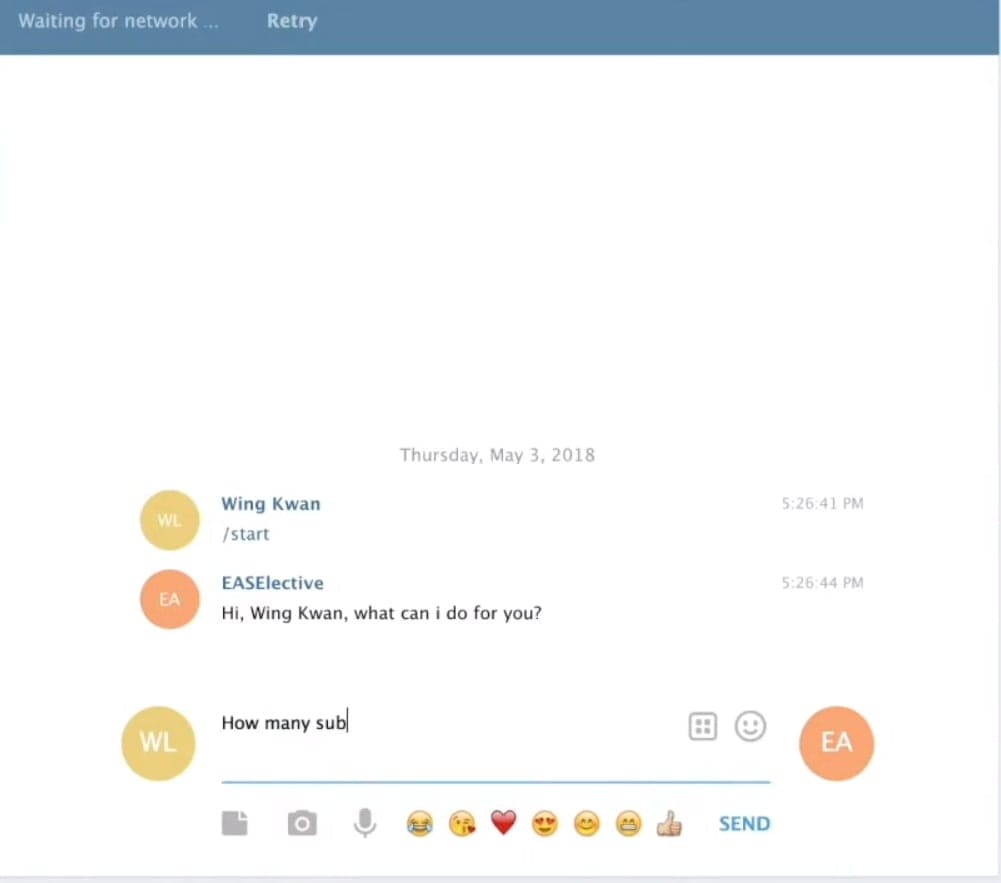Click the camera photo icon

[302, 823]
